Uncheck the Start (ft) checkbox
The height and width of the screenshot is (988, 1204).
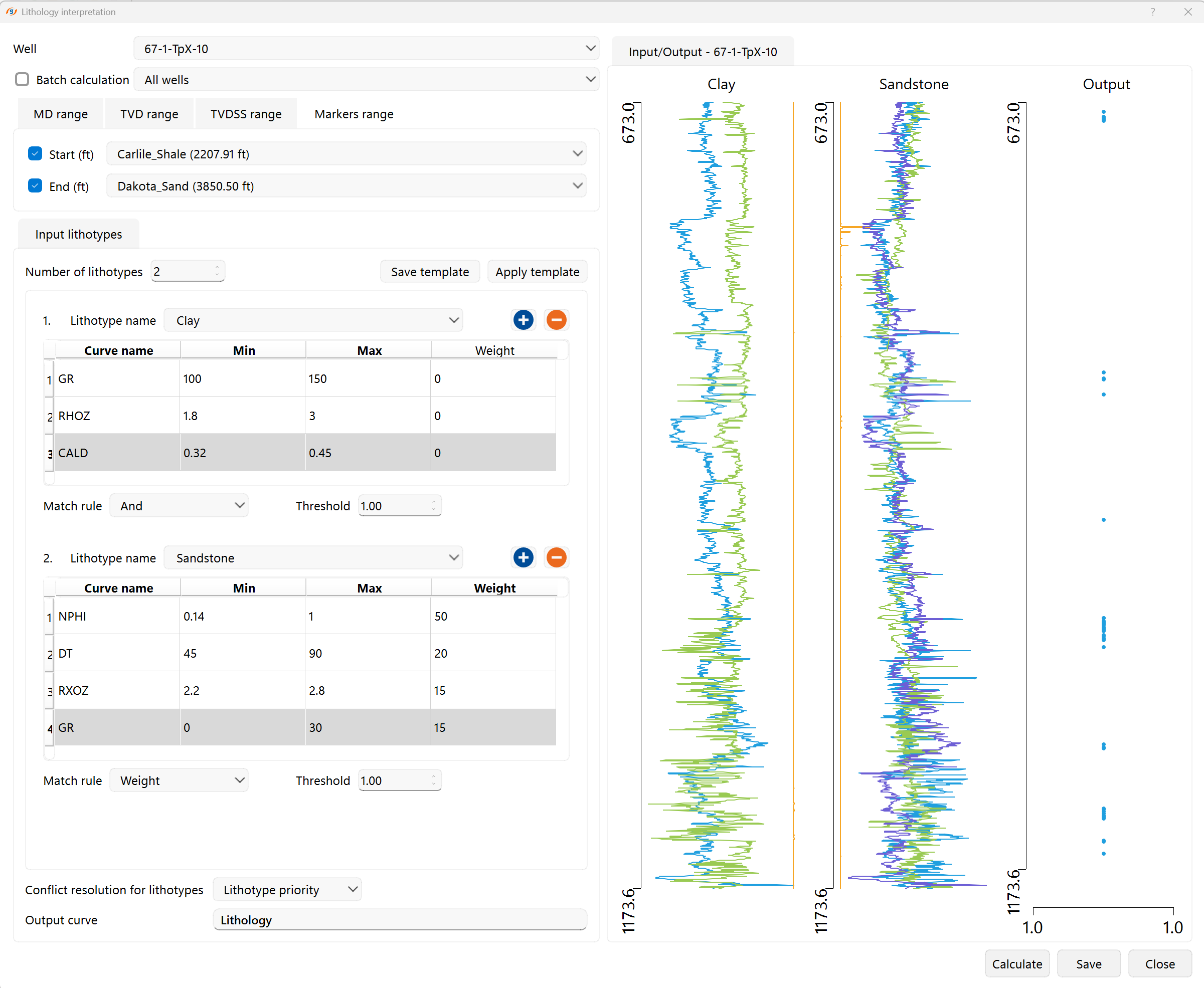(x=35, y=154)
